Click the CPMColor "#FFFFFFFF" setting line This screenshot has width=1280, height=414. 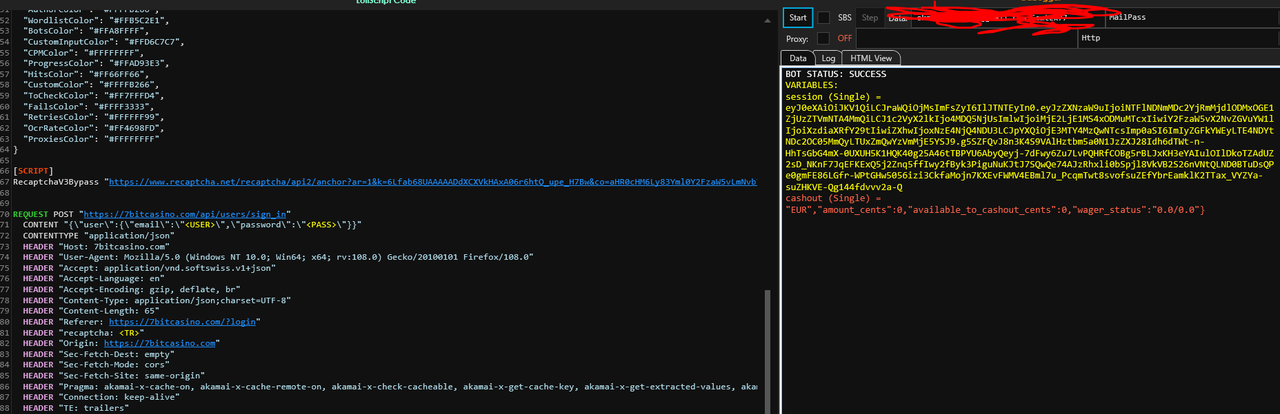pyautogui.click(x=83, y=53)
